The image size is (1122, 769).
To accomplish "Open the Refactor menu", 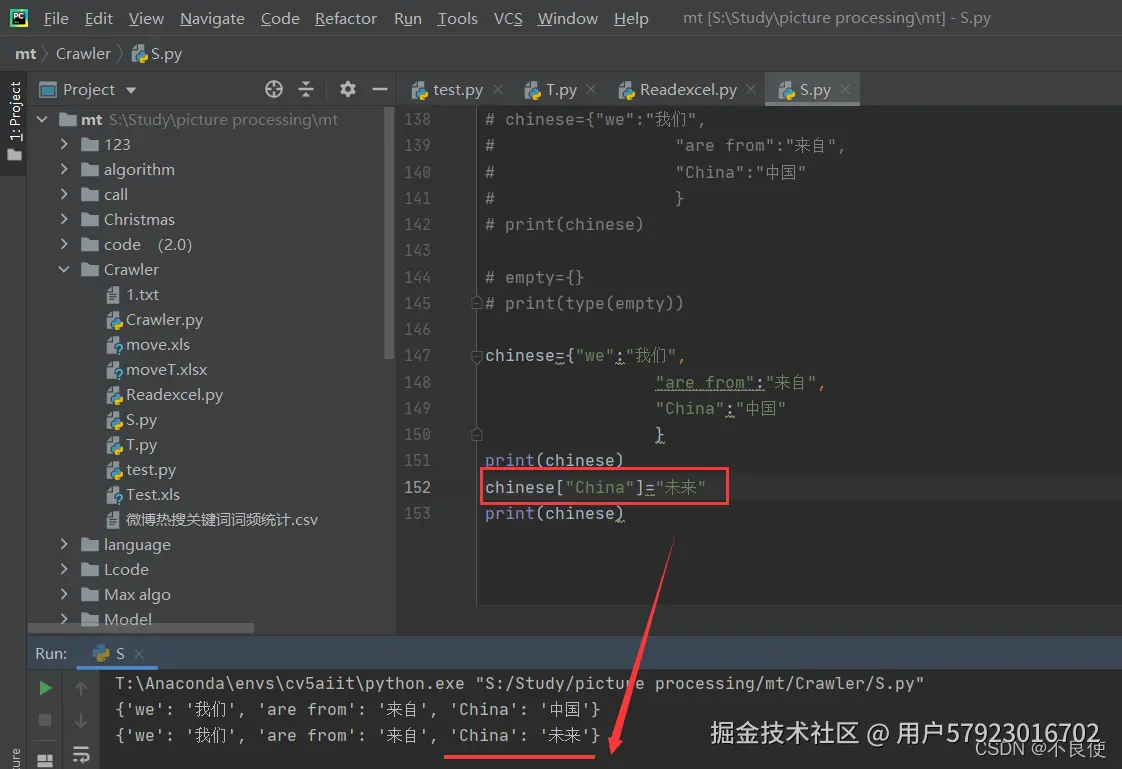I will (346, 19).
